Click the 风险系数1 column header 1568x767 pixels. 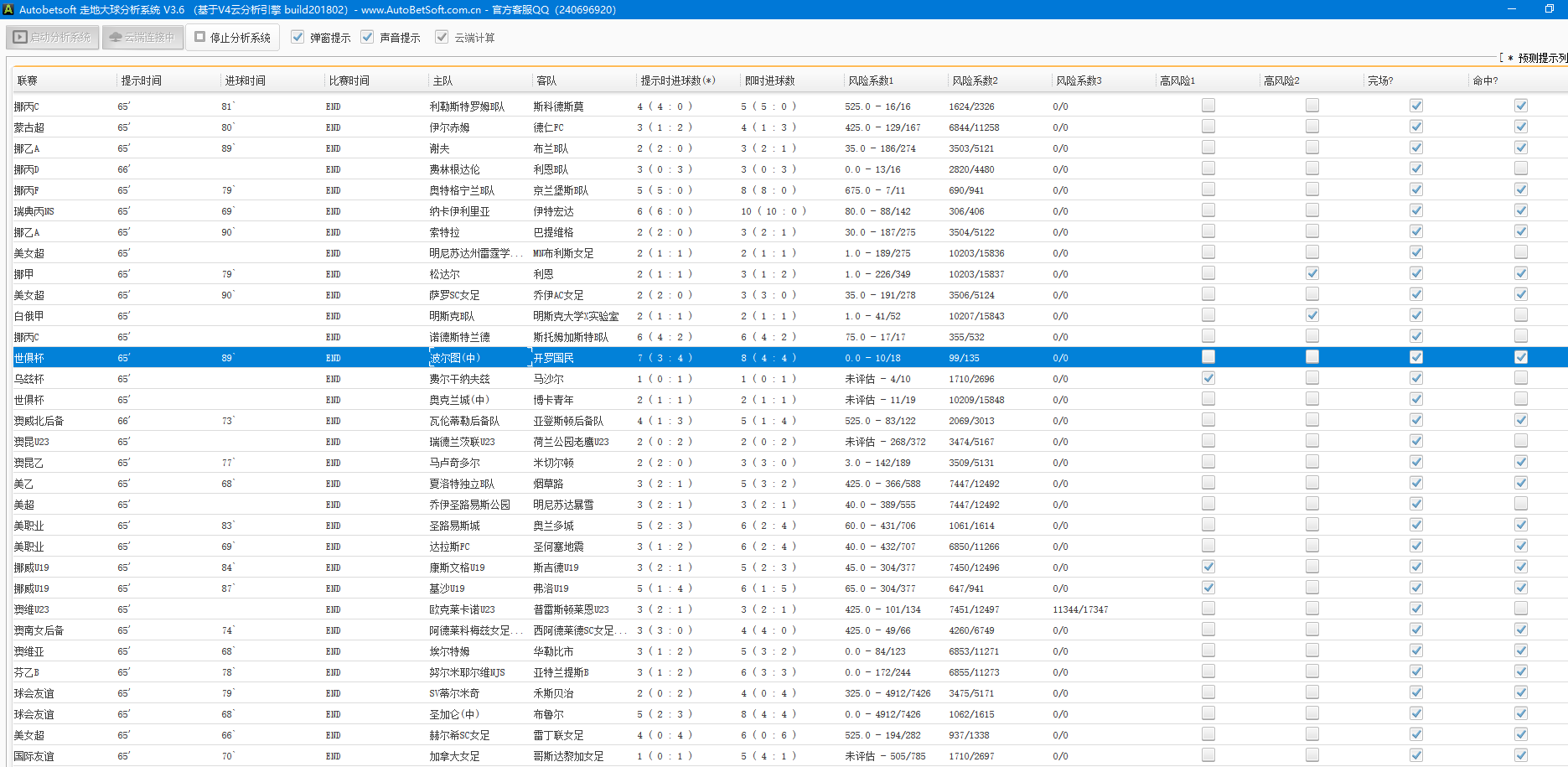coord(870,80)
